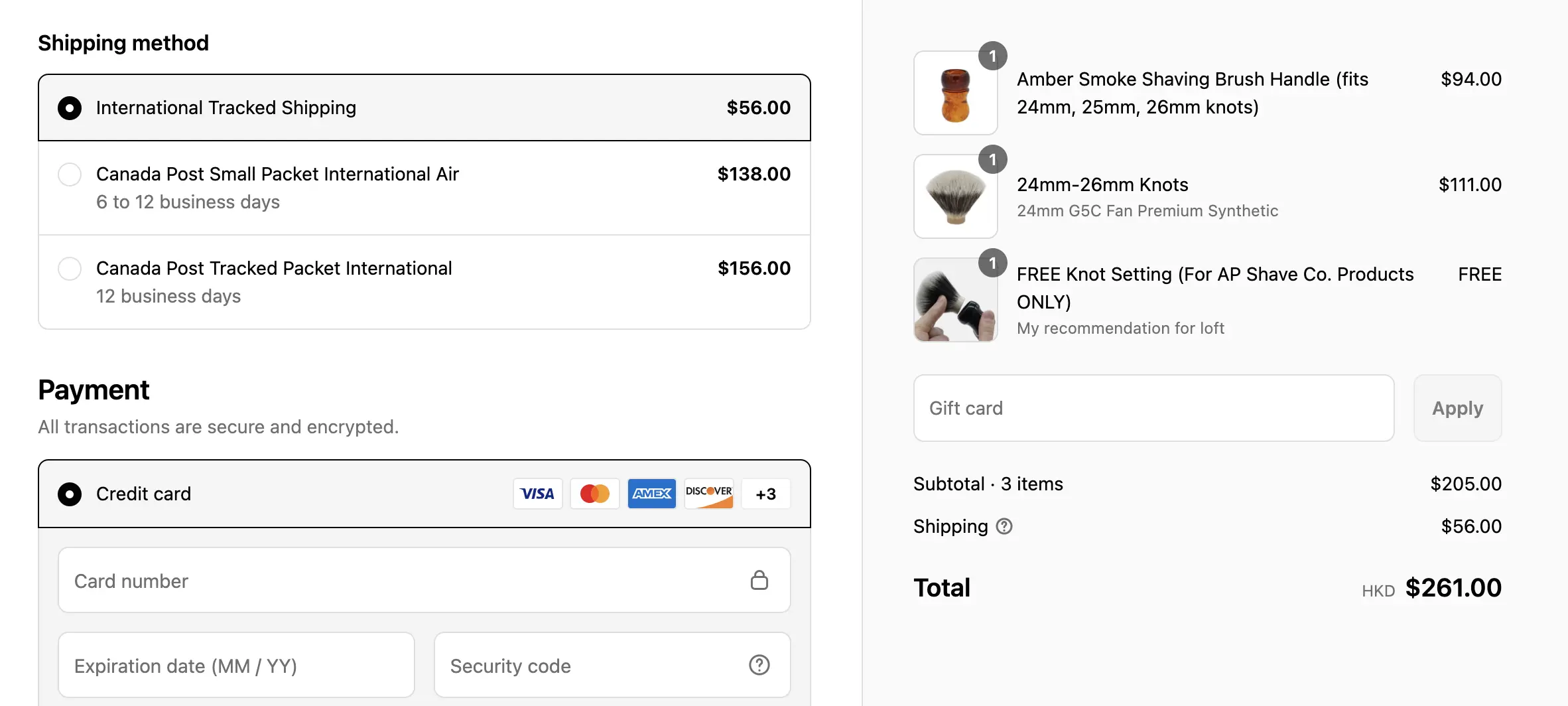
Task: Click the Security code input field
Action: 612,666
